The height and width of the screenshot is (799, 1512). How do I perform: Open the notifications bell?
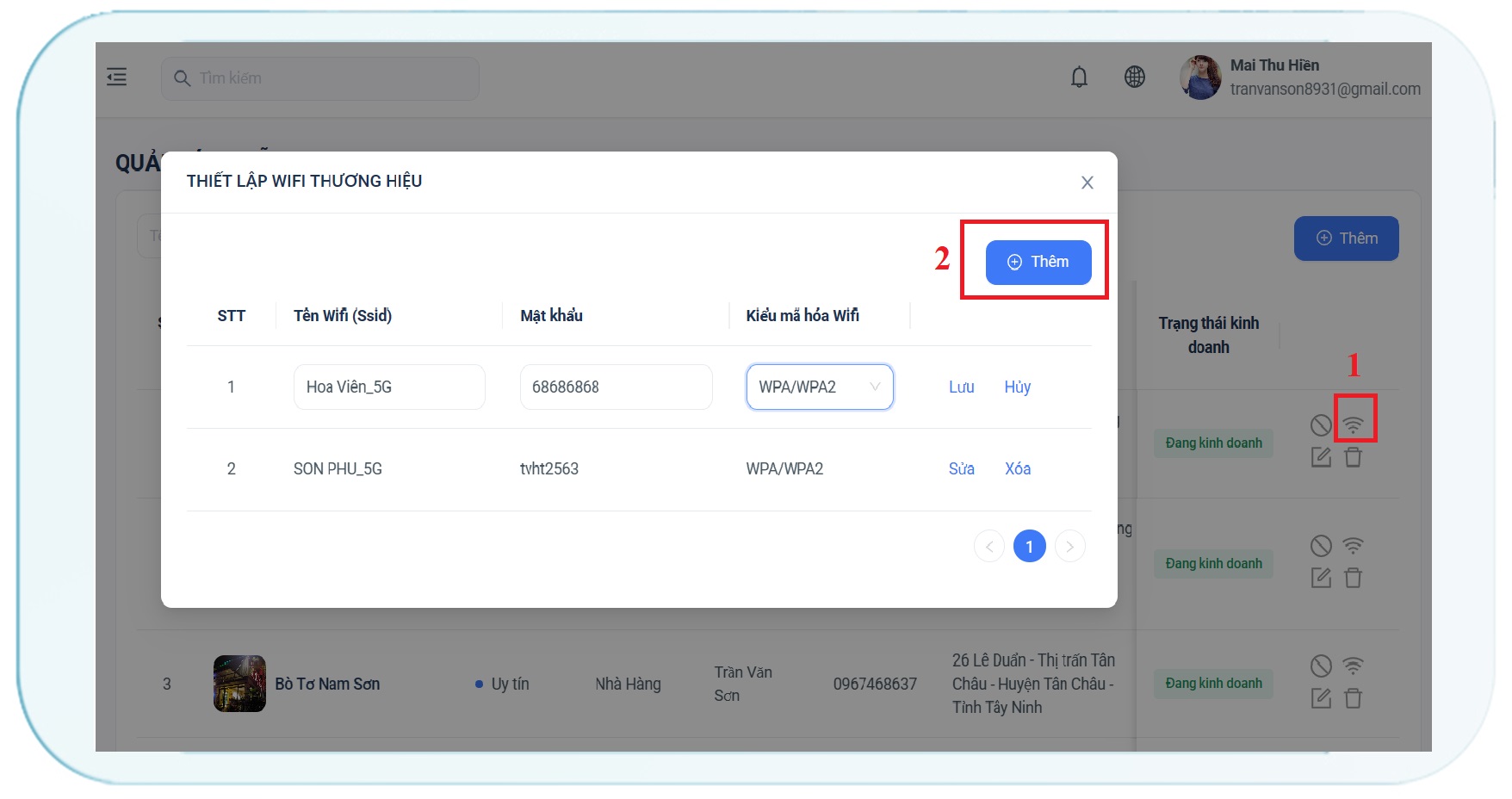click(x=1079, y=77)
